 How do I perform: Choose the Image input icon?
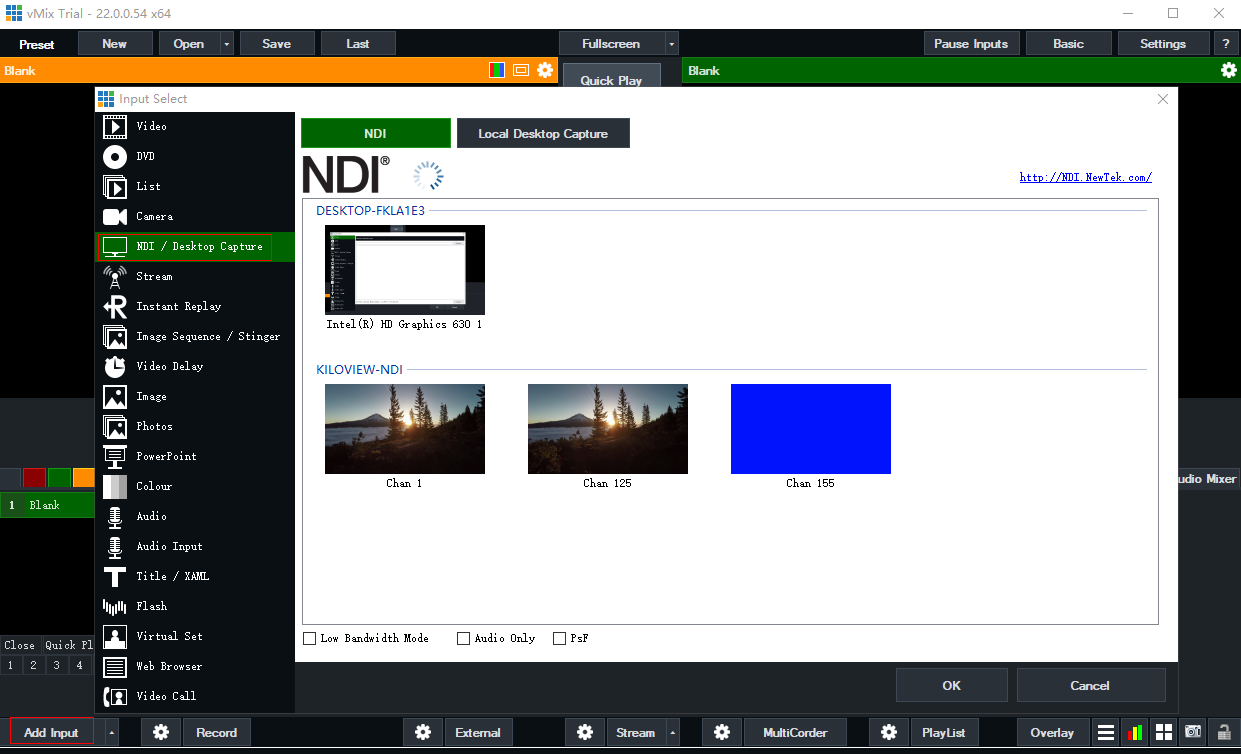(115, 397)
